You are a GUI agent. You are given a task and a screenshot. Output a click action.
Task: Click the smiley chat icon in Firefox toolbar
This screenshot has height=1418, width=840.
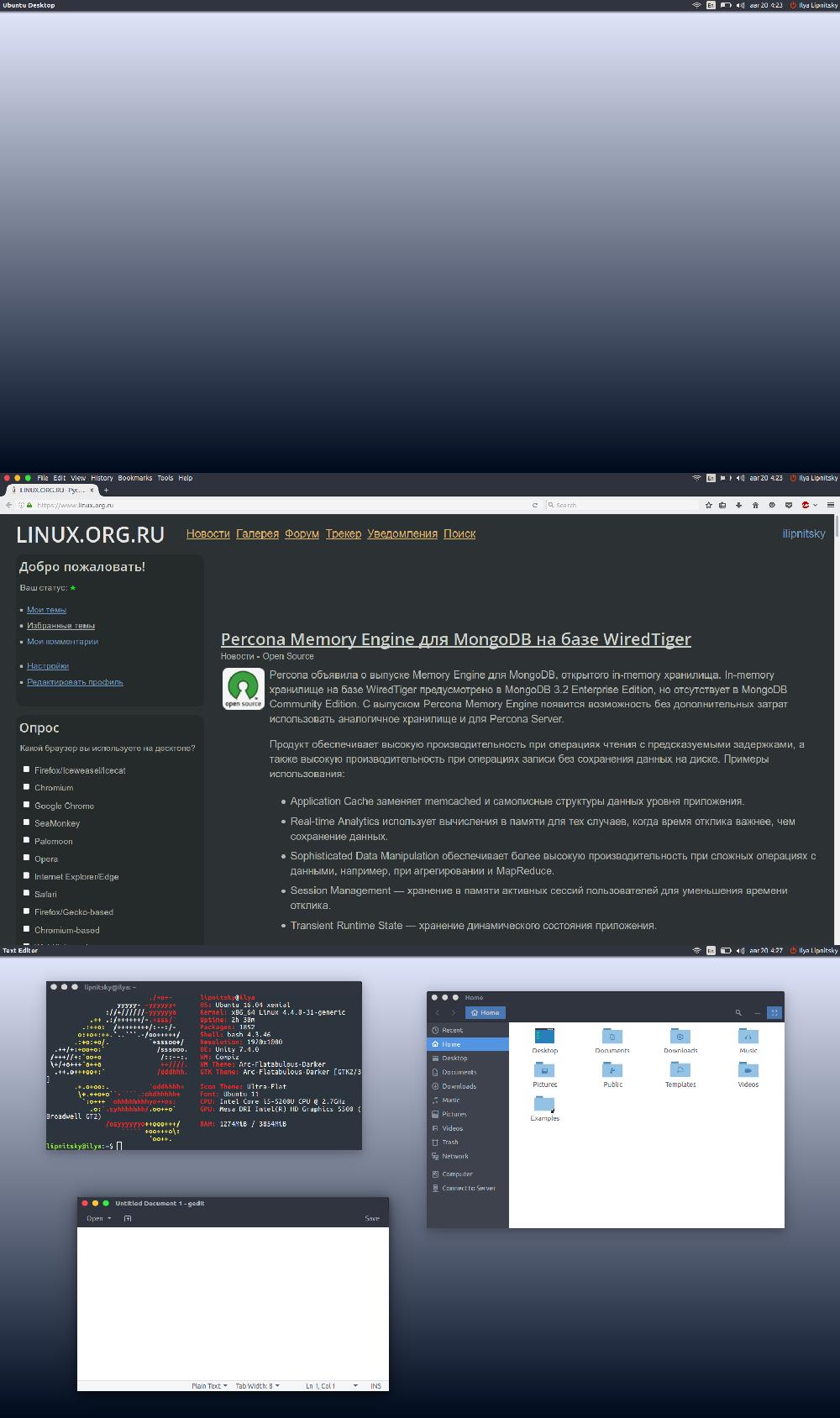[772, 505]
